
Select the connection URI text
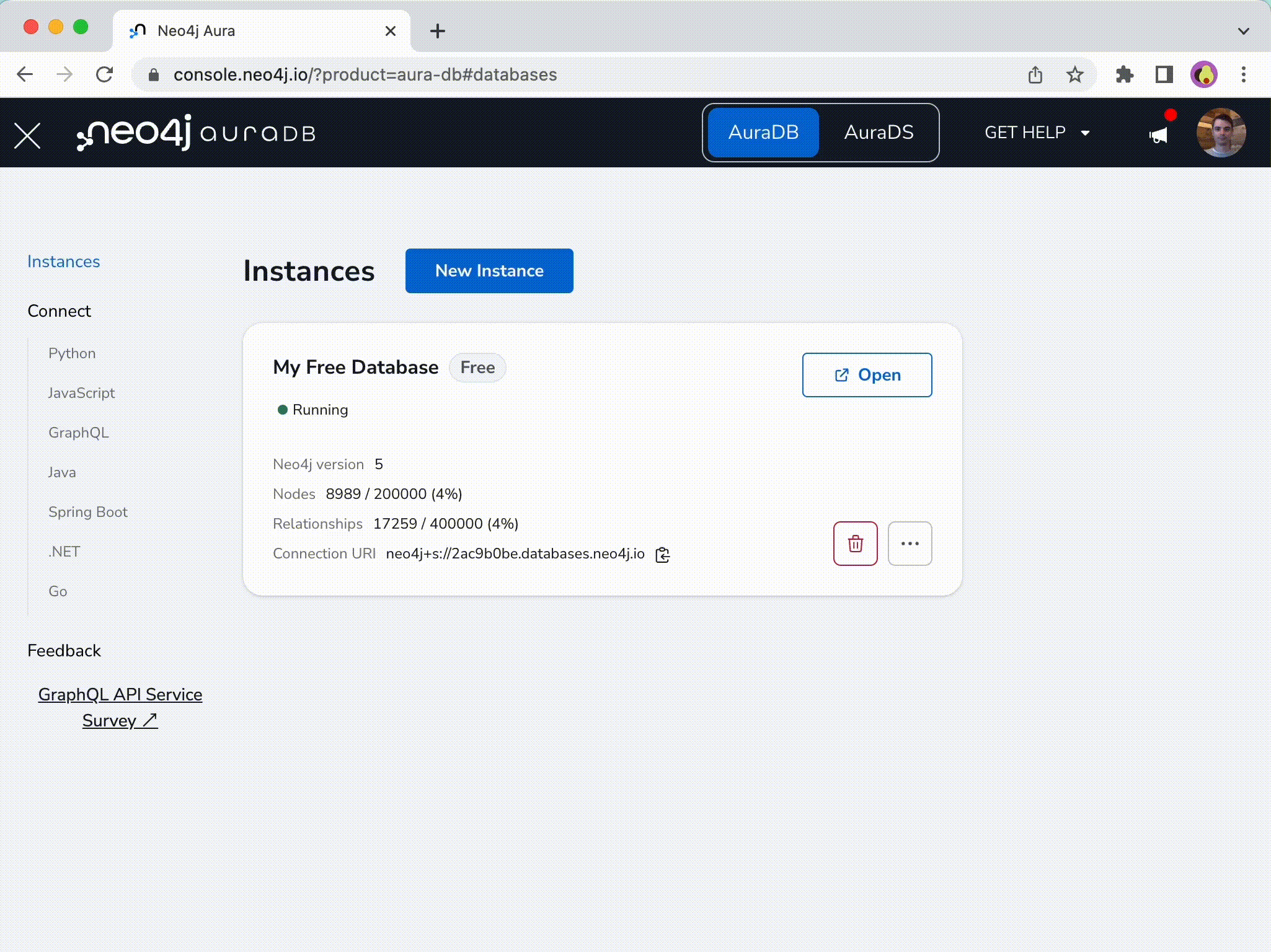pos(515,553)
